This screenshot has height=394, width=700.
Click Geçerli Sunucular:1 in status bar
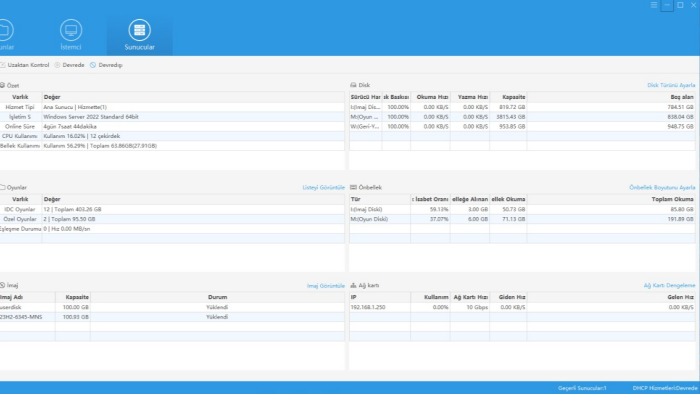582,388
